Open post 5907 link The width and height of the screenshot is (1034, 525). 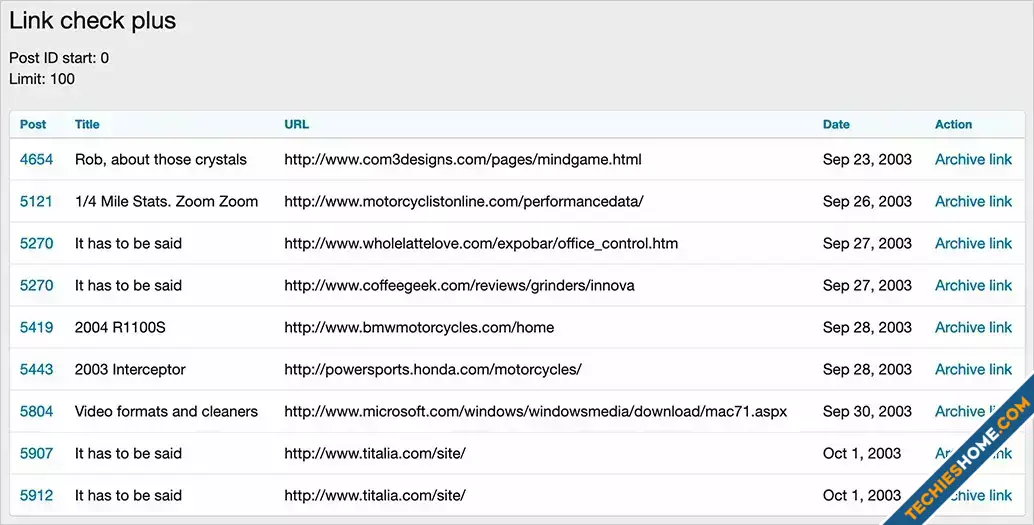coord(36,453)
